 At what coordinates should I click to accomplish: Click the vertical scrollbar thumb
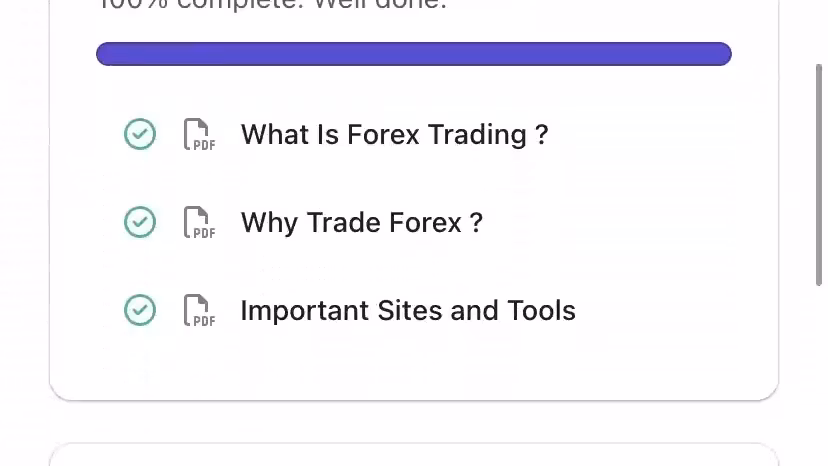point(821,170)
